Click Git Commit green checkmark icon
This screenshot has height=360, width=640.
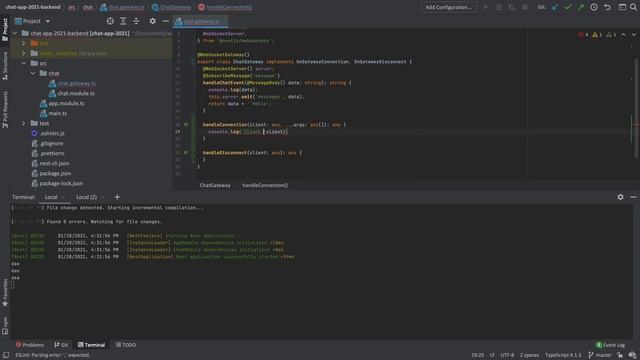coord(568,7)
